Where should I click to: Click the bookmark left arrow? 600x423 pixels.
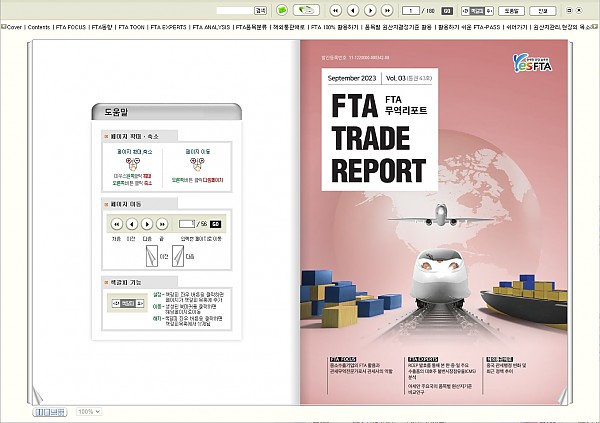(465, 11)
